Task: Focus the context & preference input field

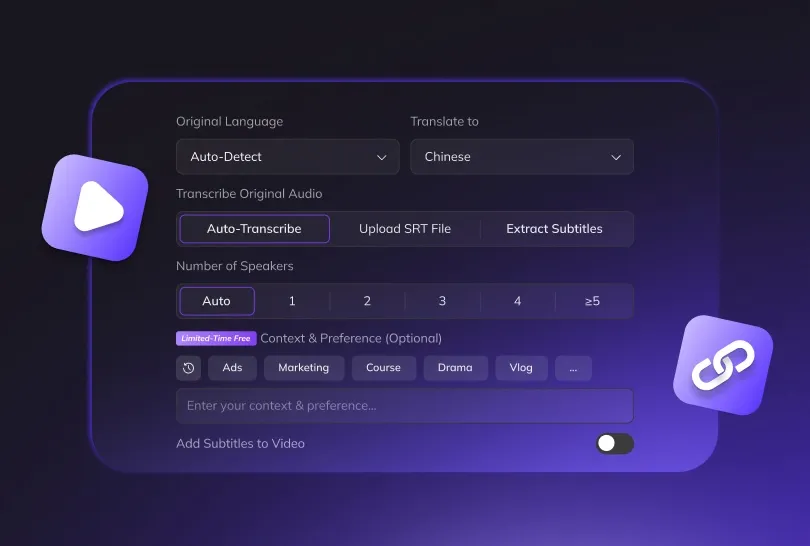Action: [x=405, y=406]
